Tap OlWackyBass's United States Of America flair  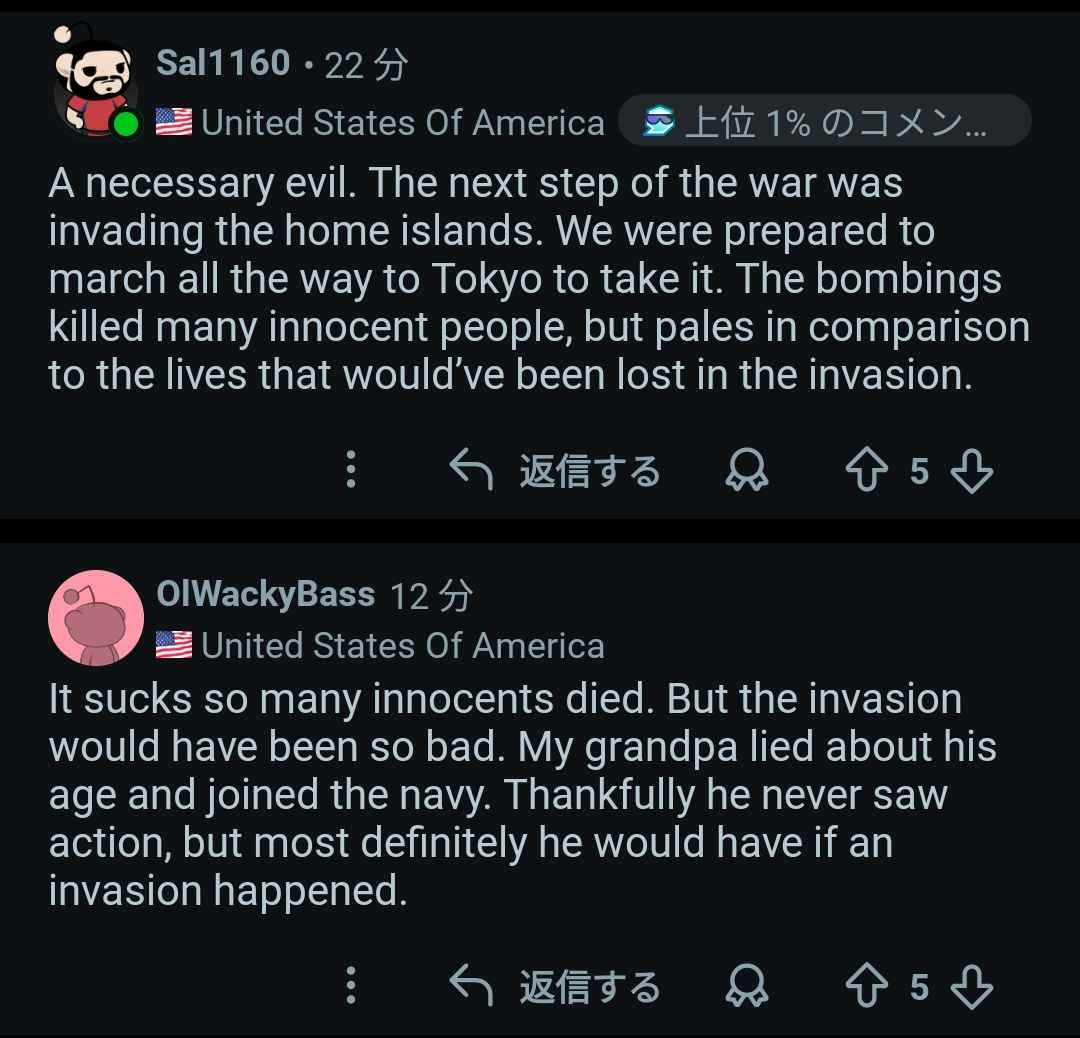click(x=402, y=646)
